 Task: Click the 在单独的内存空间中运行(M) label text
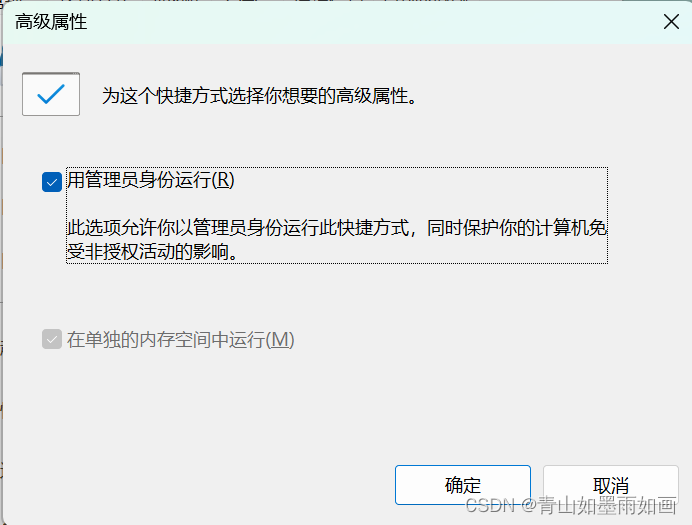(181, 339)
